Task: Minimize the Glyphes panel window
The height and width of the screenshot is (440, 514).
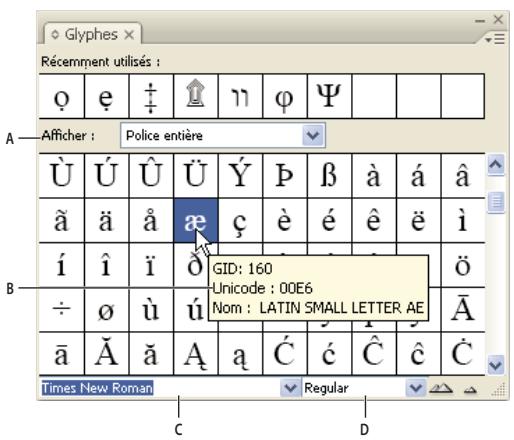Action: click(x=480, y=21)
